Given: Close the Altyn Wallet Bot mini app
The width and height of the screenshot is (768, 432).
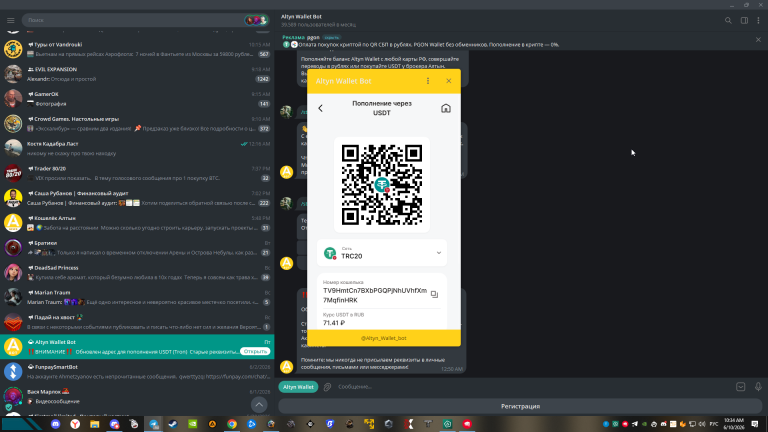Looking at the screenshot, I should coord(449,81).
